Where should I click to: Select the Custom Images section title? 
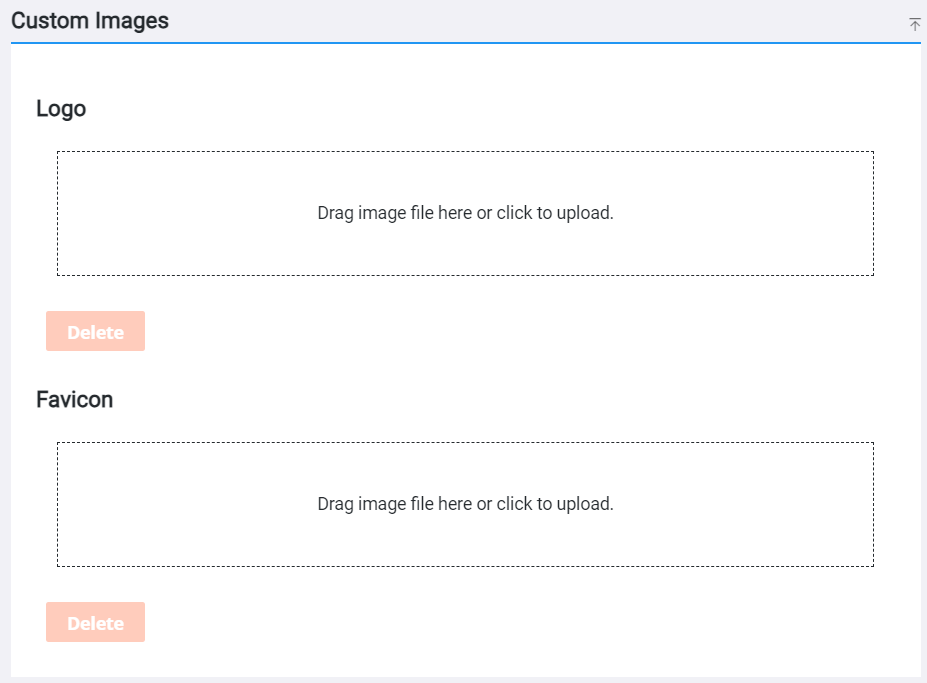[x=90, y=21]
